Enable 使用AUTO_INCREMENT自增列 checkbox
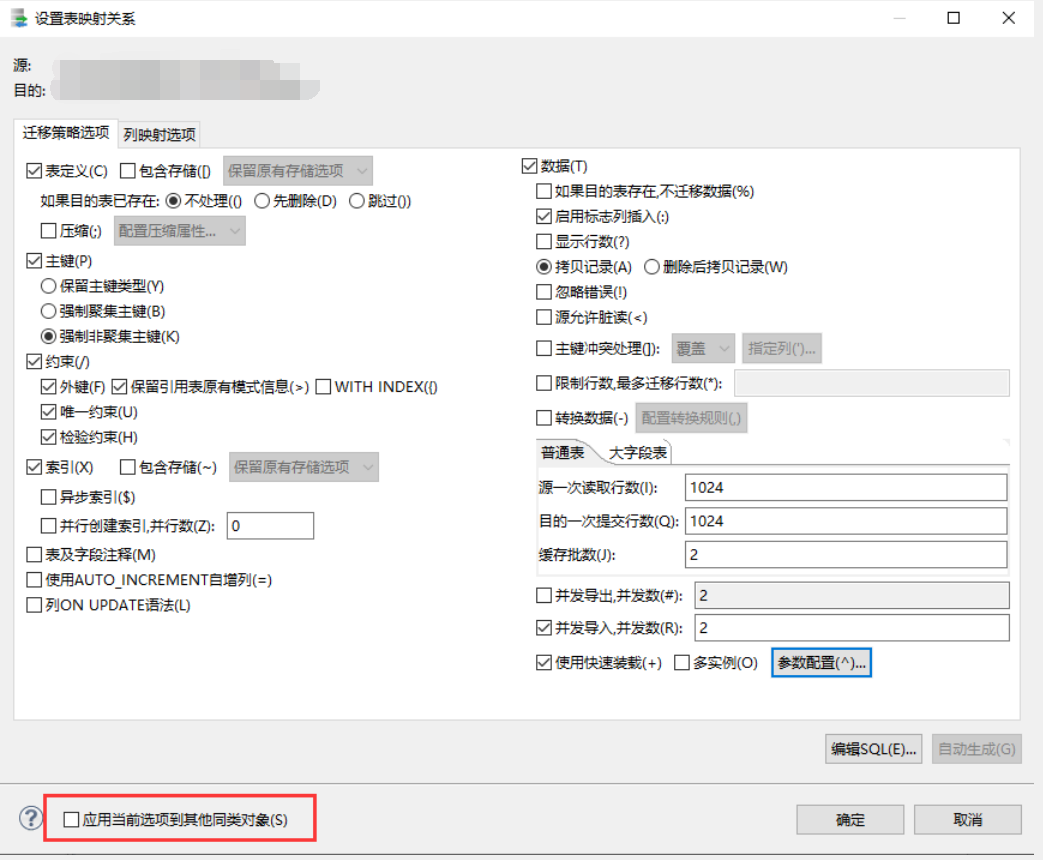Image resolution: width=1043 pixels, height=860 pixels. pos(34,580)
